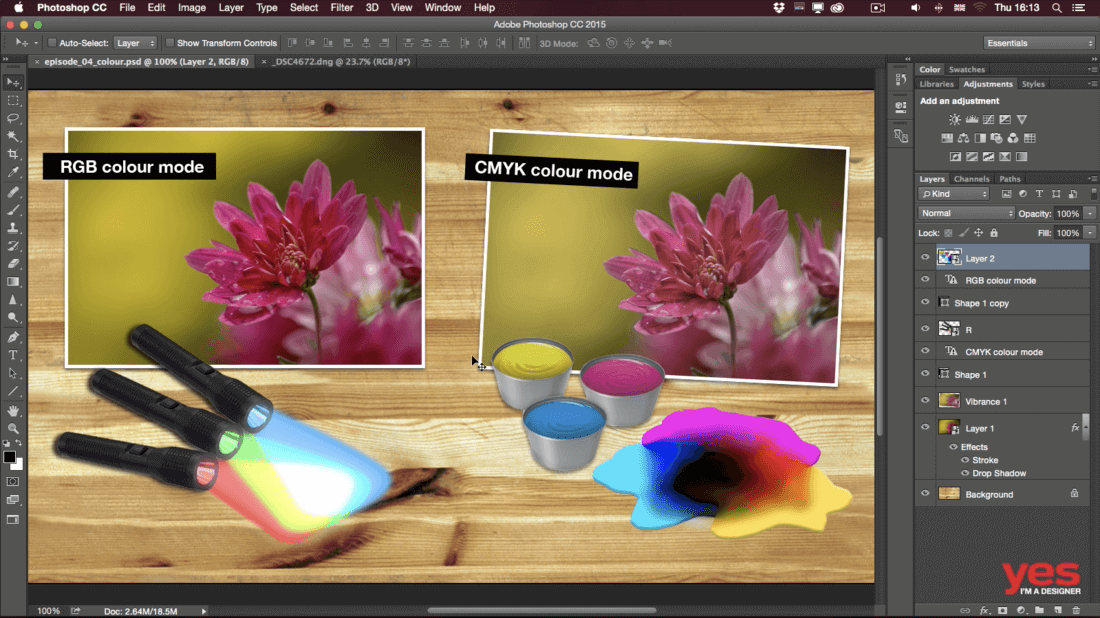
Task: Hide the Vibrance 1 layer
Action: click(925, 401)
